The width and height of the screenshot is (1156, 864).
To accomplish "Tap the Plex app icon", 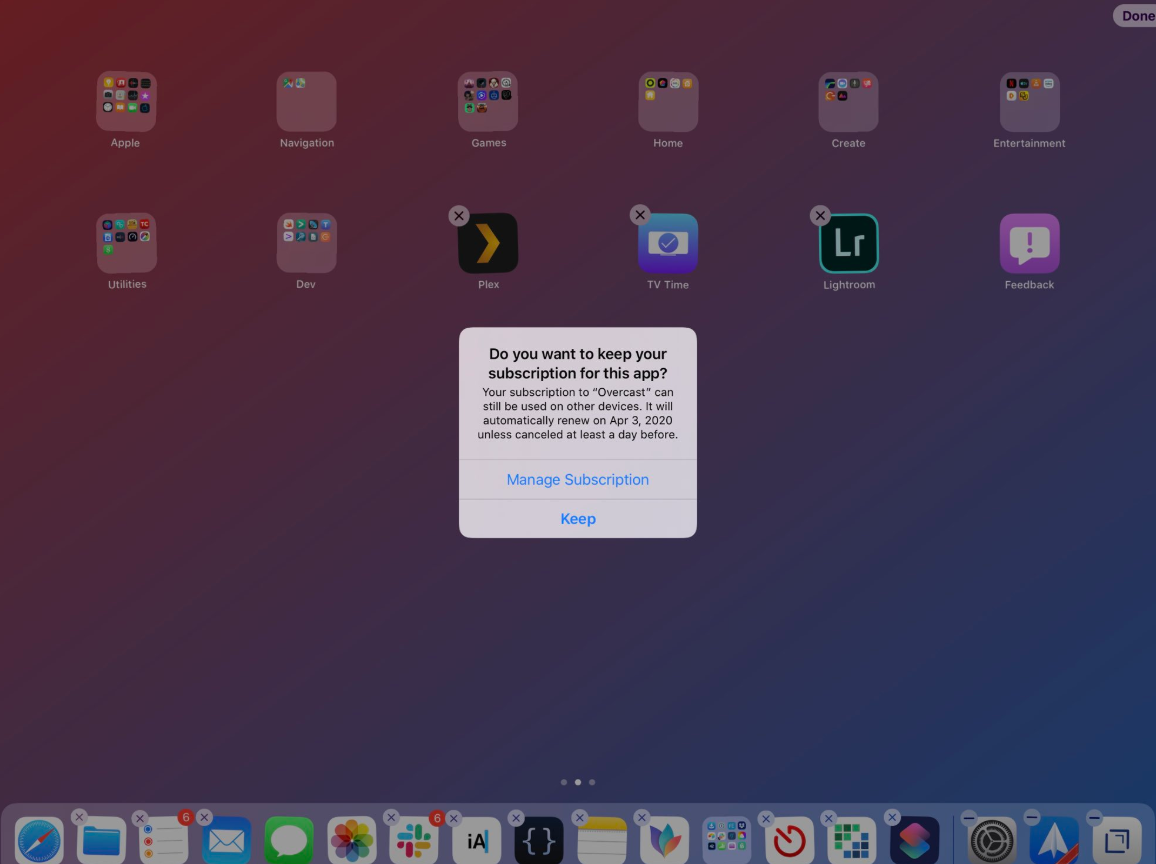I will coord(488,243).
